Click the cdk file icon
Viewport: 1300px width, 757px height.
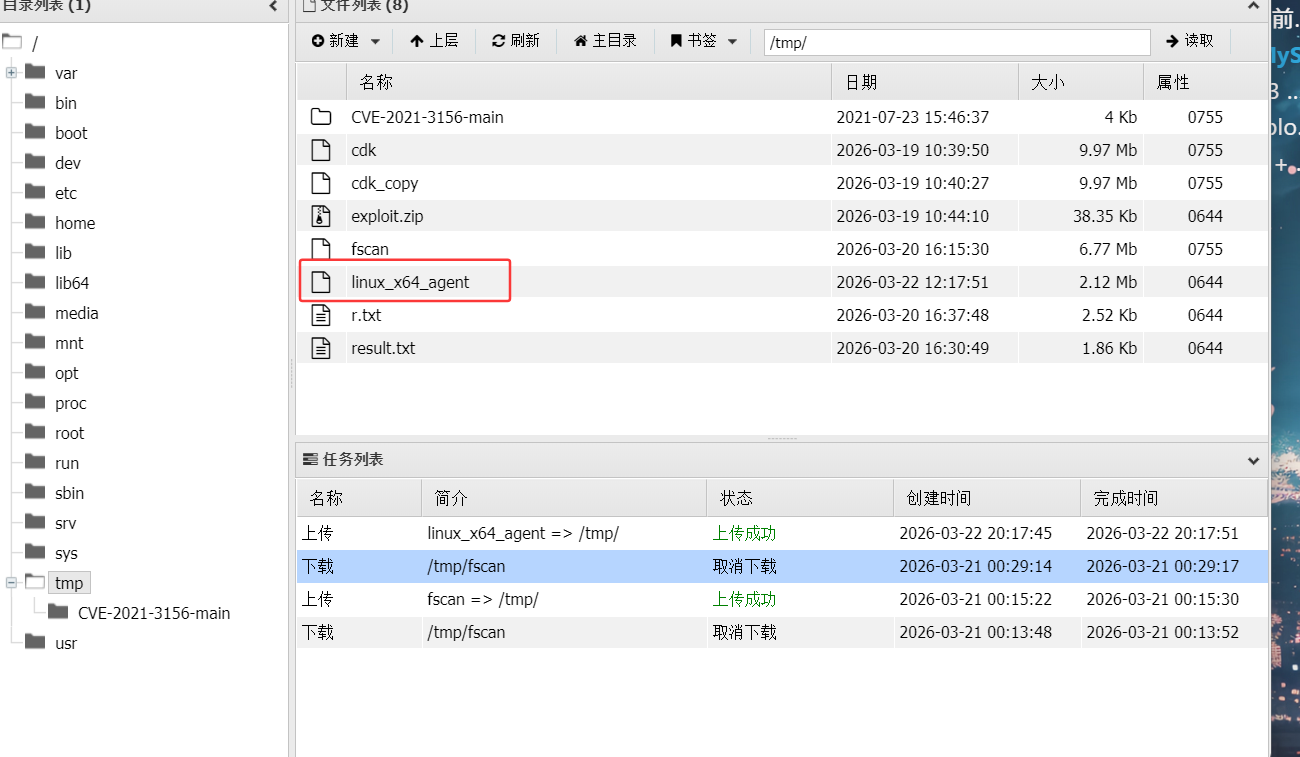tap(320, 150)
